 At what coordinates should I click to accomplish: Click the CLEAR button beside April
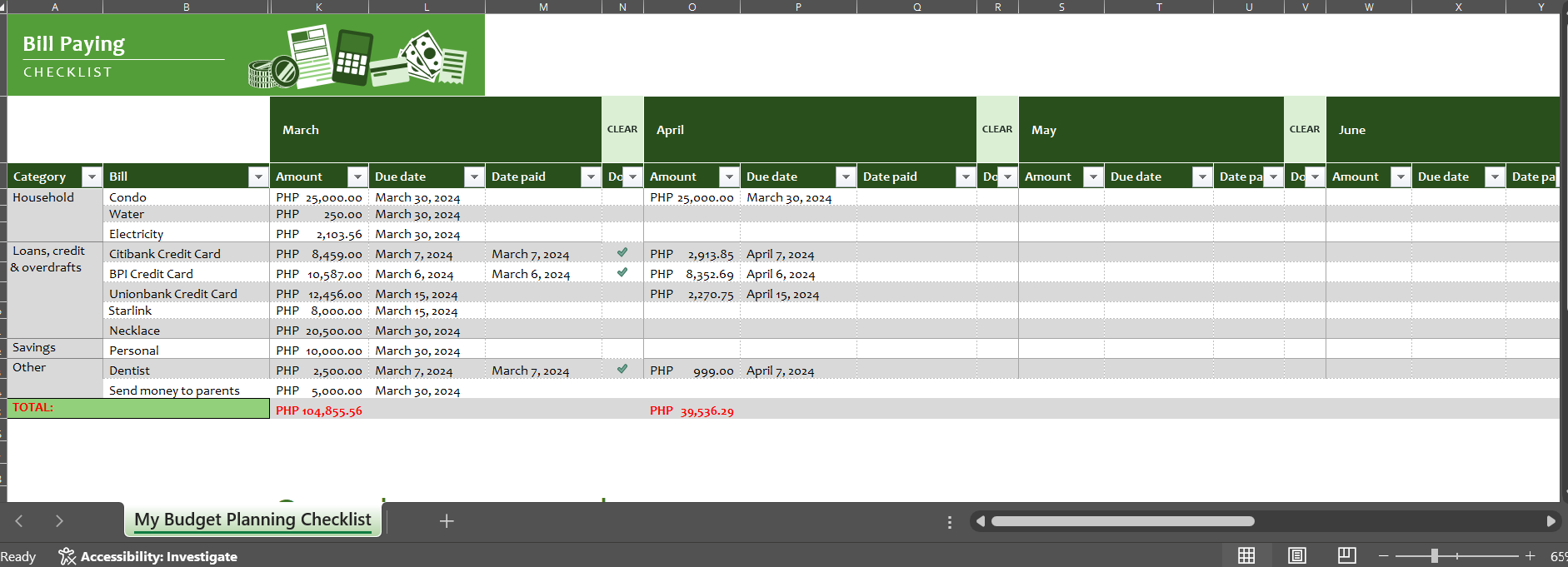click(997, 130)
